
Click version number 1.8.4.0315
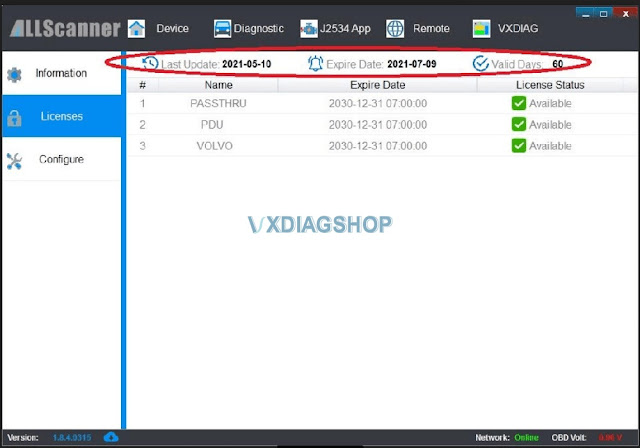pyautogui.click(x=72, y=438)
